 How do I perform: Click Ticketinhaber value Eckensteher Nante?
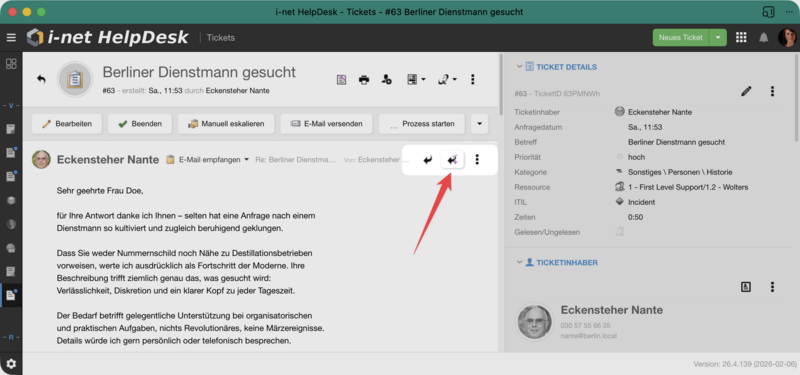660,112
